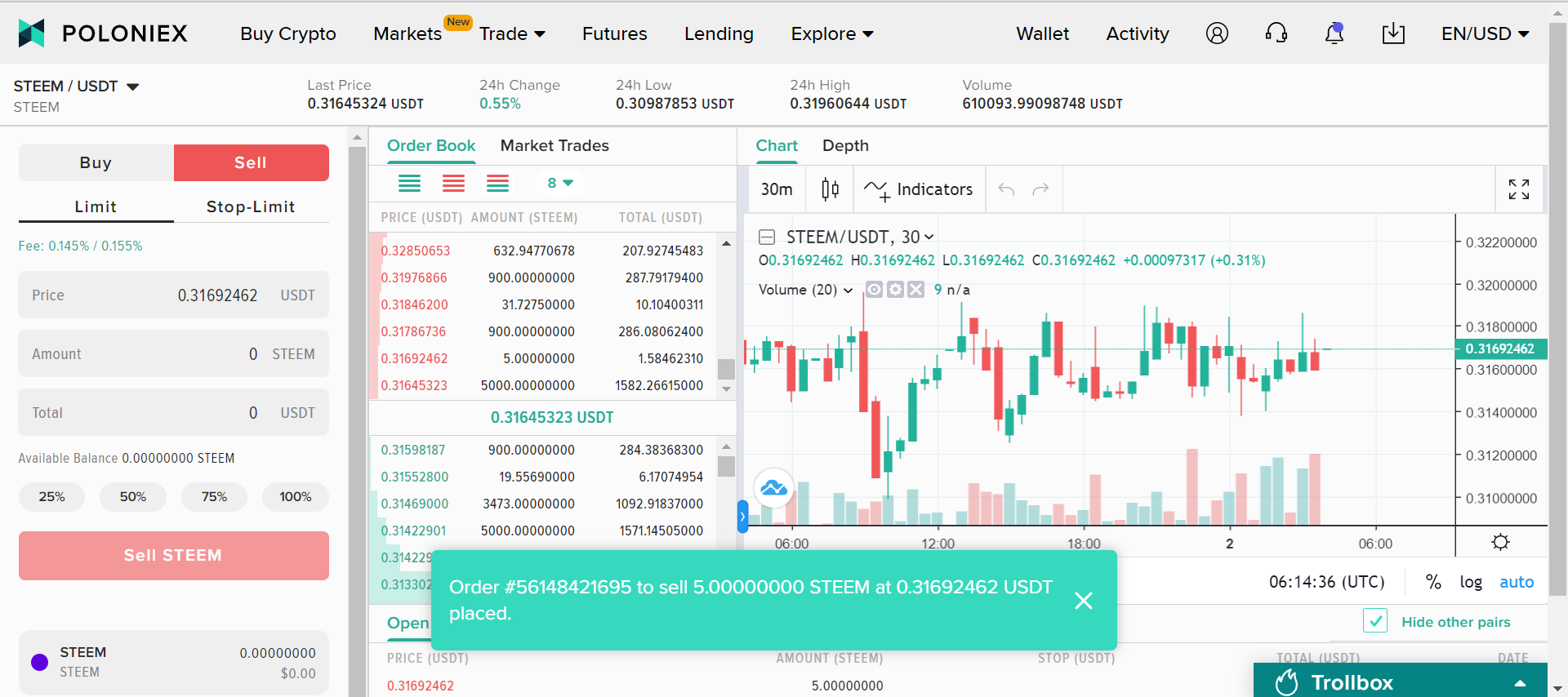
Task: Expand the STEEM/USDT, 30 legend chevron
Action: 929,238
